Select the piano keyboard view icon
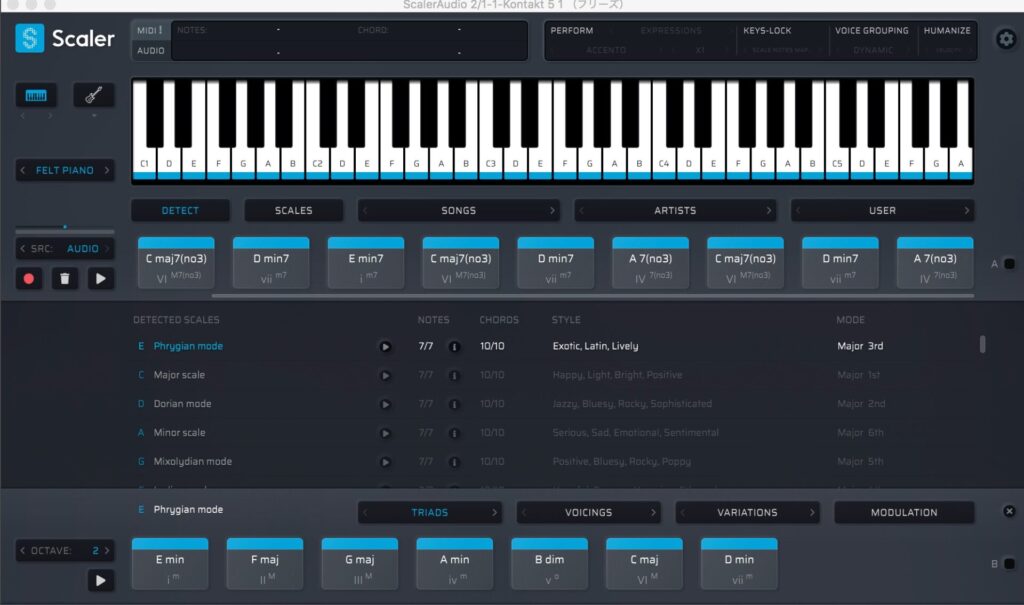 click(x=36, y=96)
